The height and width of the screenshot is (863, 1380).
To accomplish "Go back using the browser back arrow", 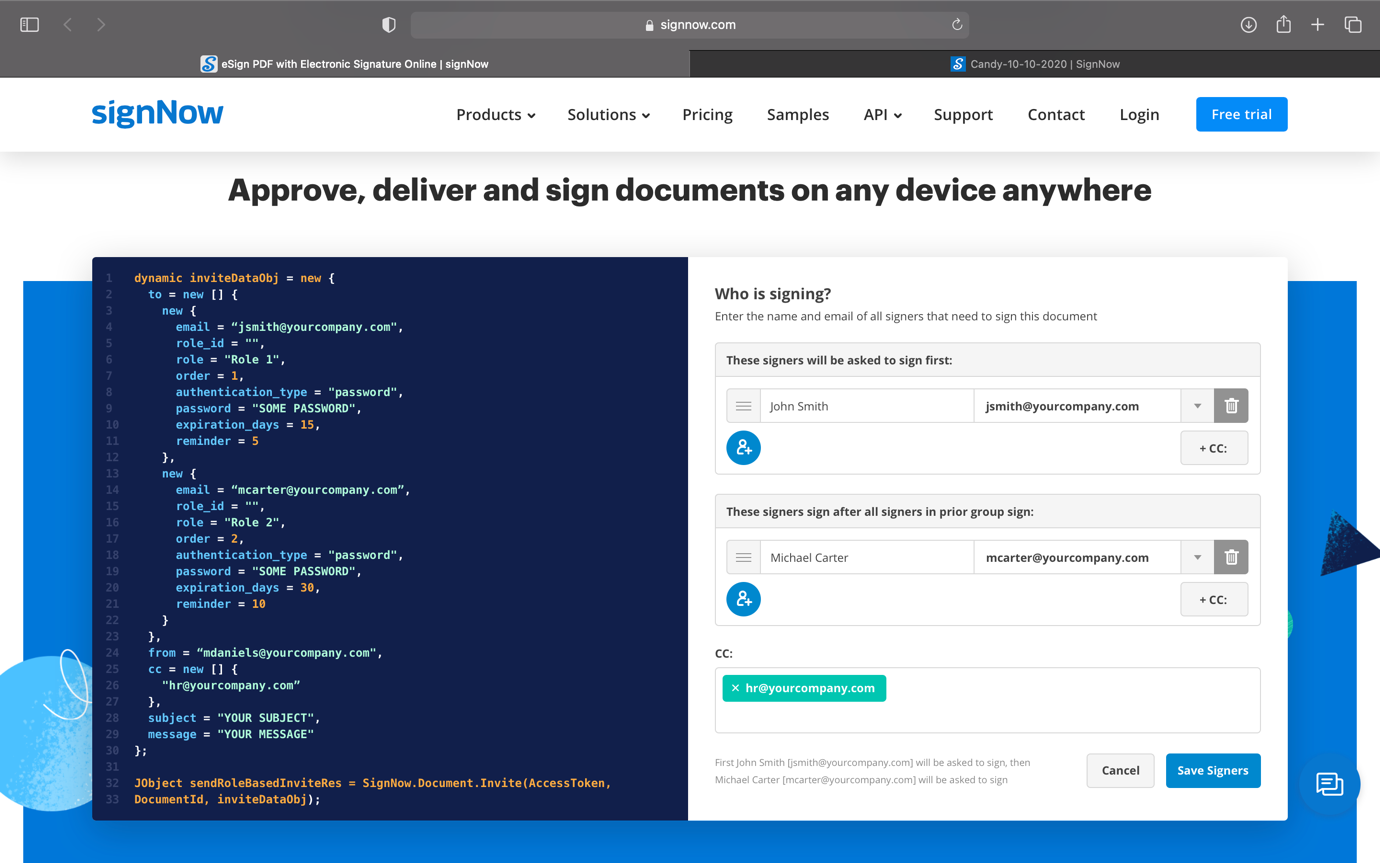I will (68, 25).
